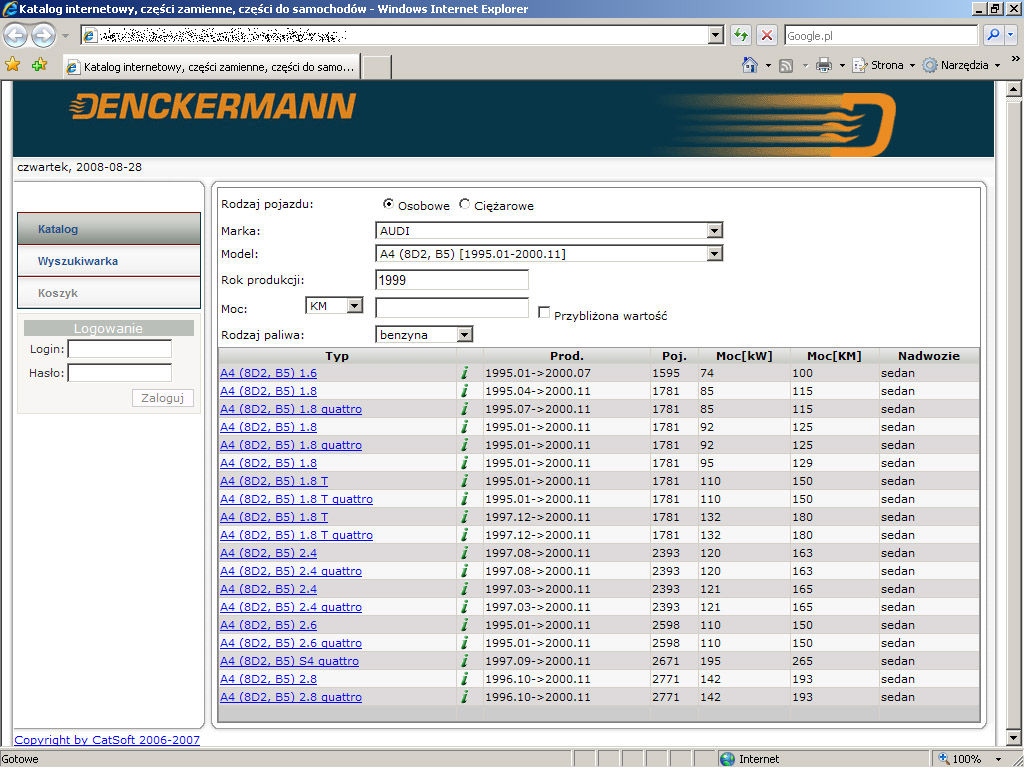Go back with the browser Back arrow
The height and width of the screenshot is (768, 1024).
click(16, 35)
